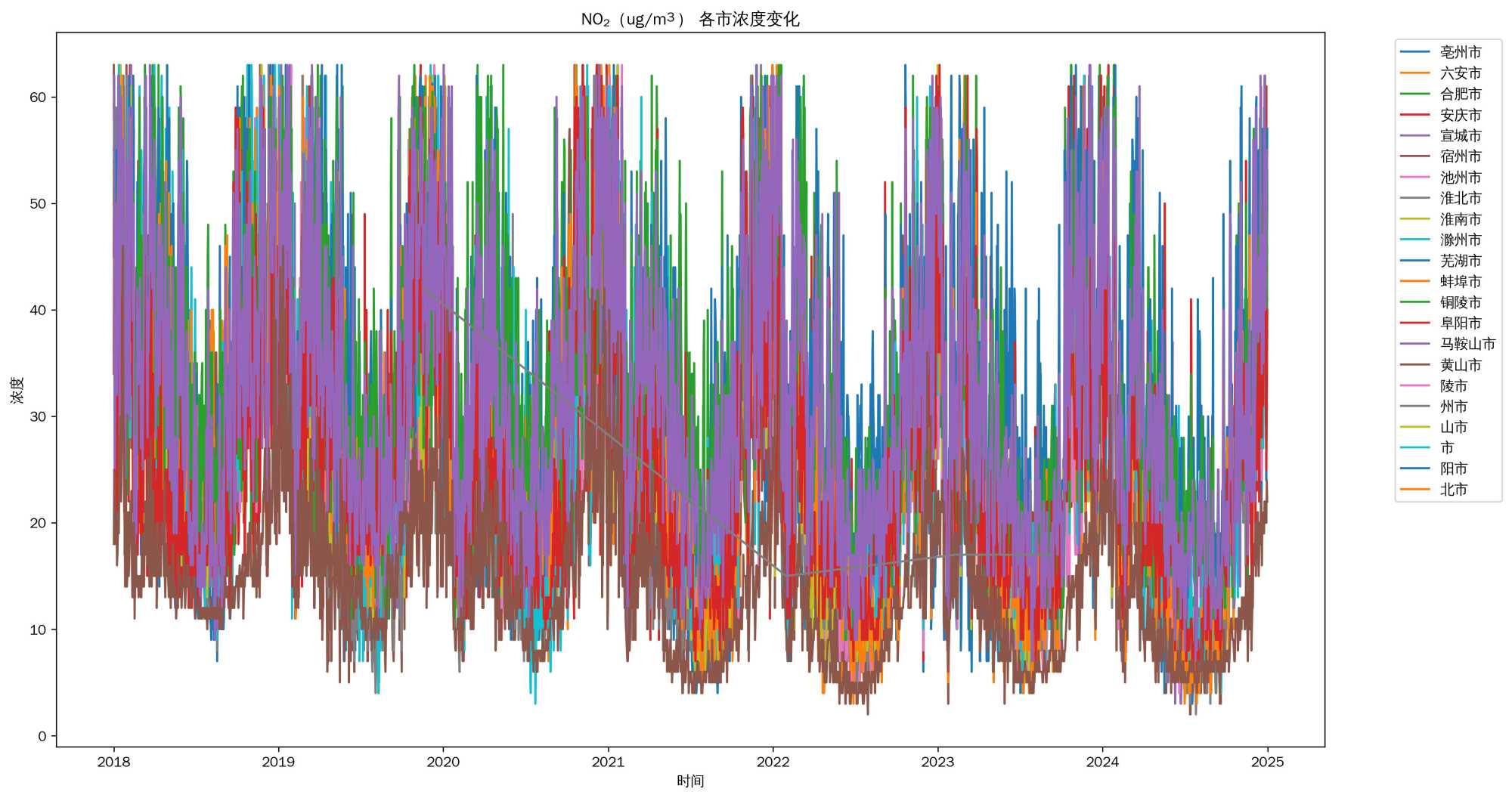Click the 马鞍山市 legend entry

coord(1467,344)
